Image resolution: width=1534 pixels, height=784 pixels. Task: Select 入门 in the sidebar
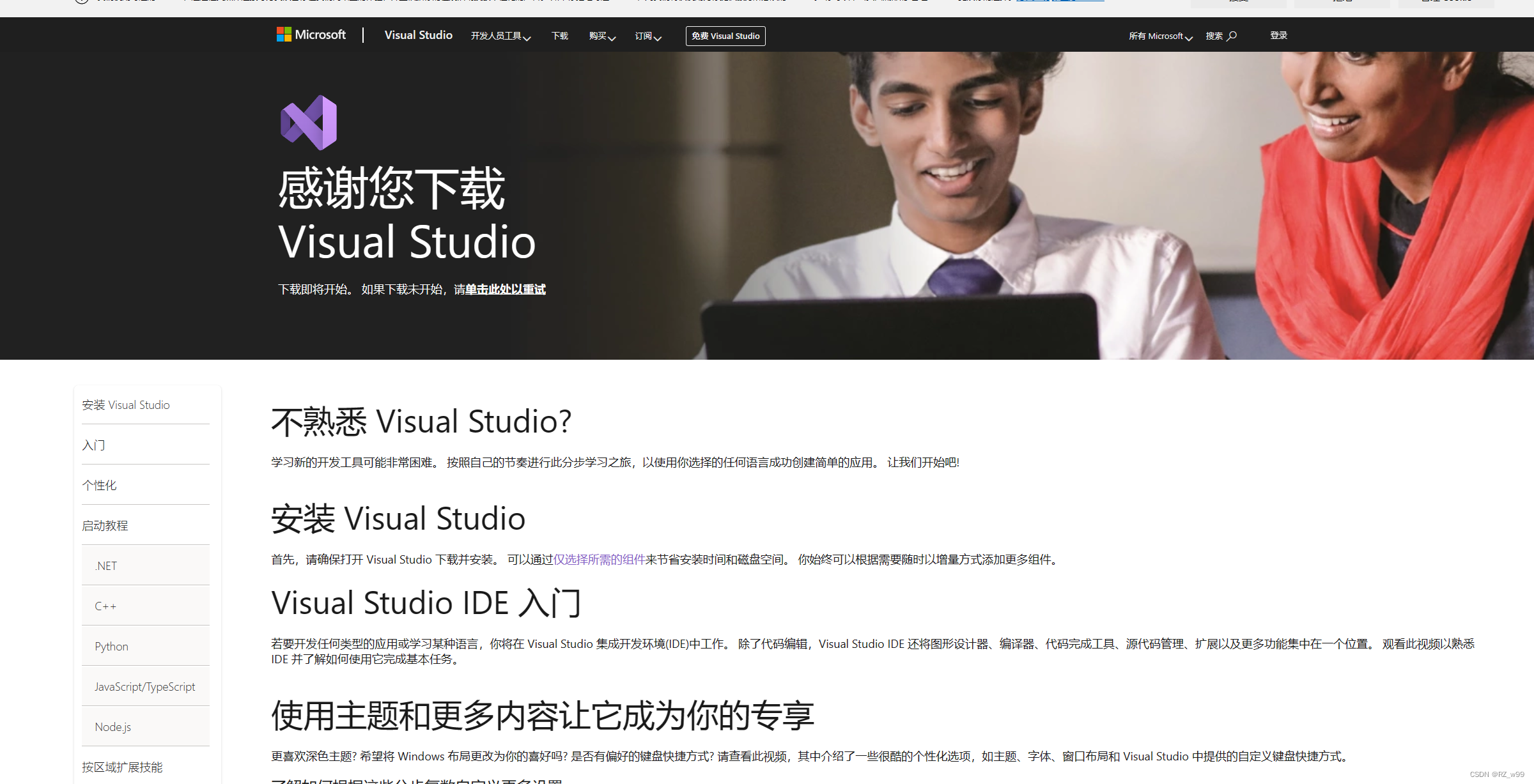tap(94, 445)
